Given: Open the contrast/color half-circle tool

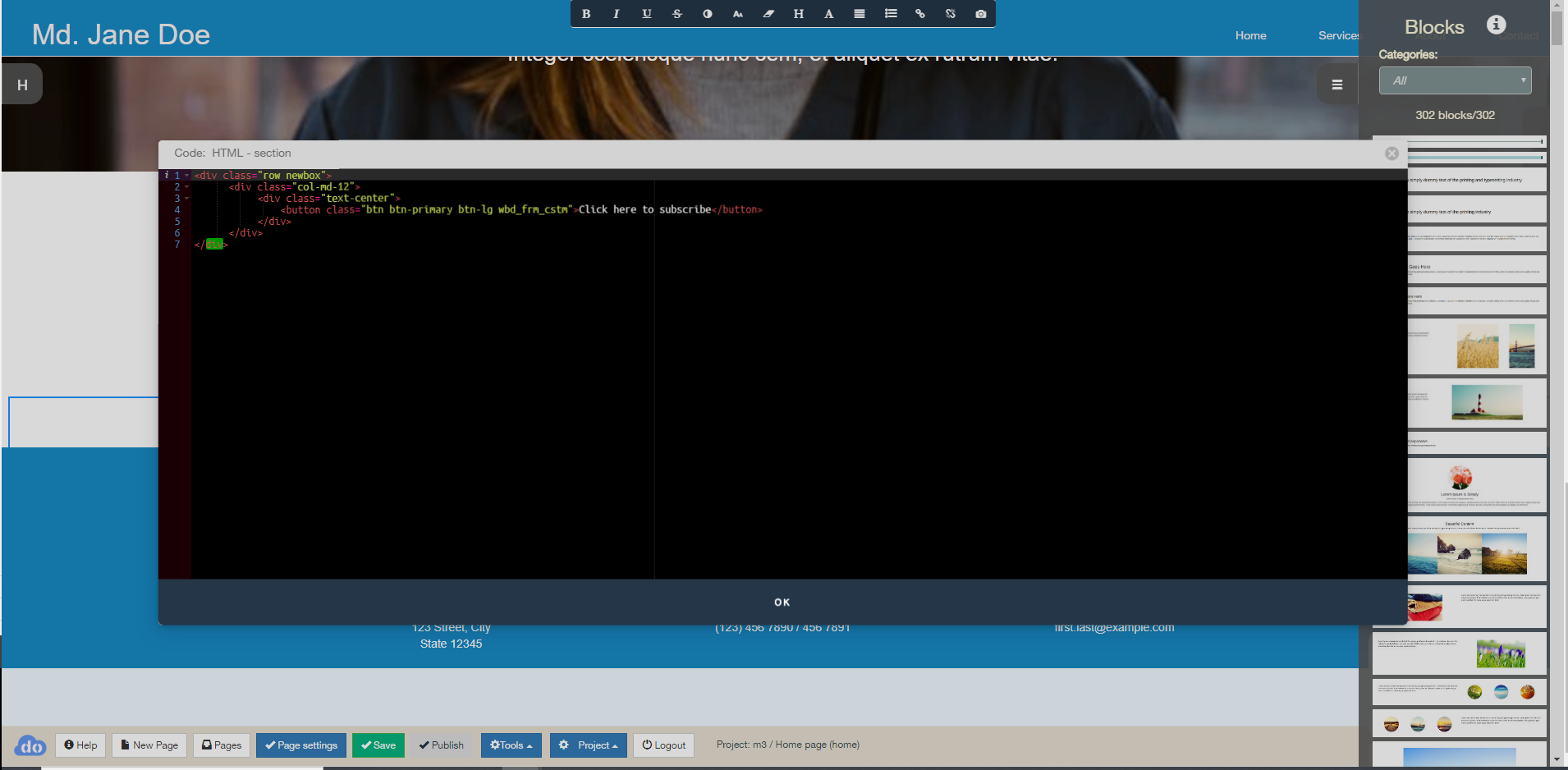Looking at the screenshot, I should click(x=708, y=14).
